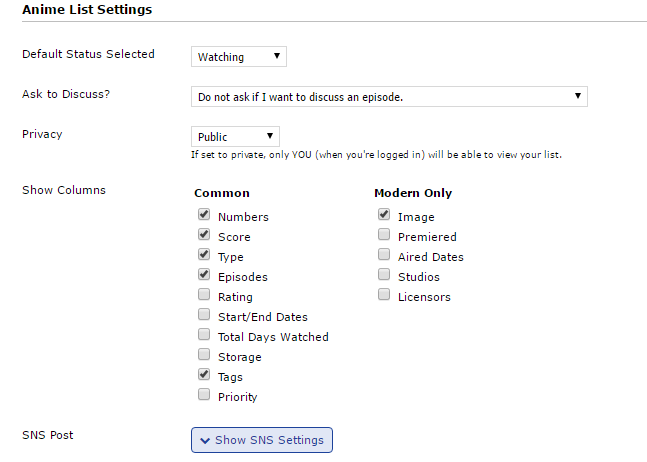Uncheck the Episodes column checkbox
Viewport: 647px width, 462px height.
(204, 275)
